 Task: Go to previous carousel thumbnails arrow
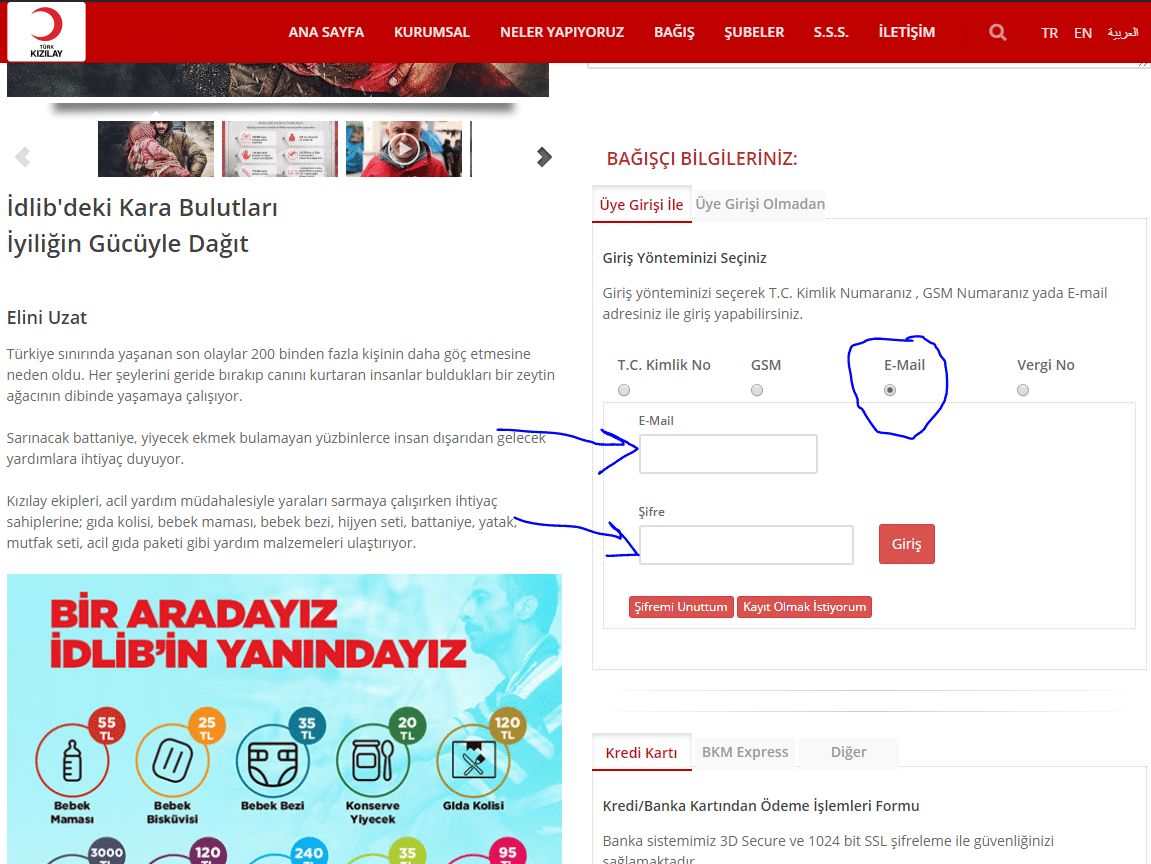click(x=23, y=156)
